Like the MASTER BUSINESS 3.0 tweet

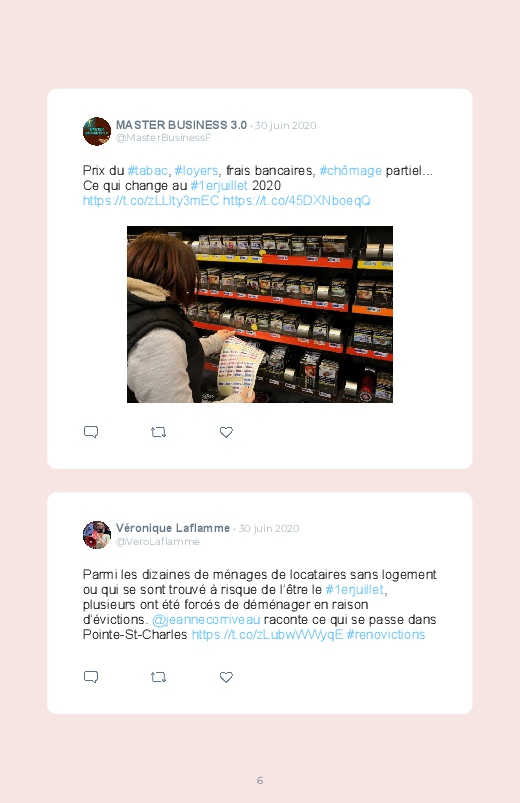click(x=226, y=432)
